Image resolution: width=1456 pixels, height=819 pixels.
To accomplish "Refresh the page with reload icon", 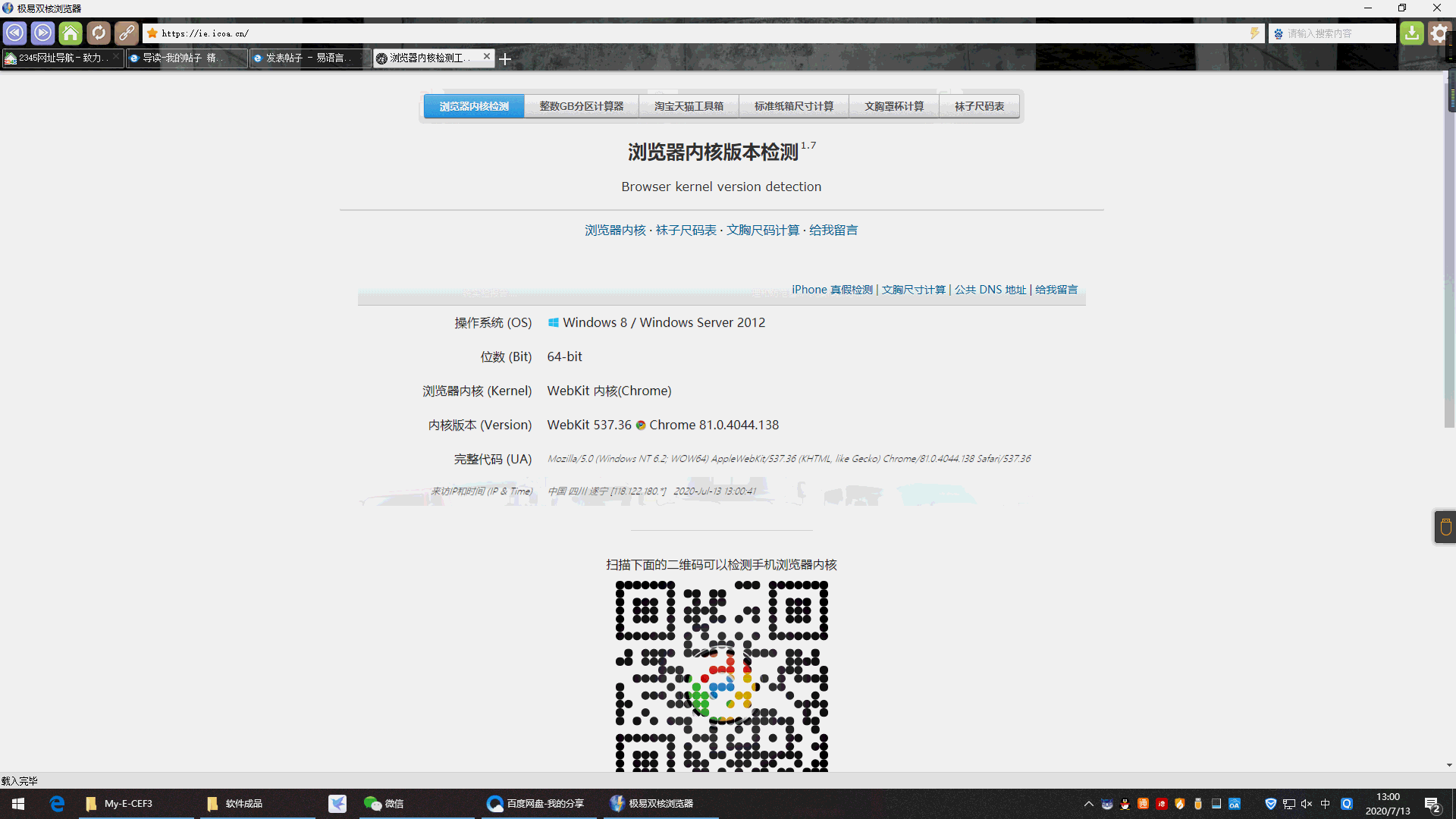I will (99, 33).
